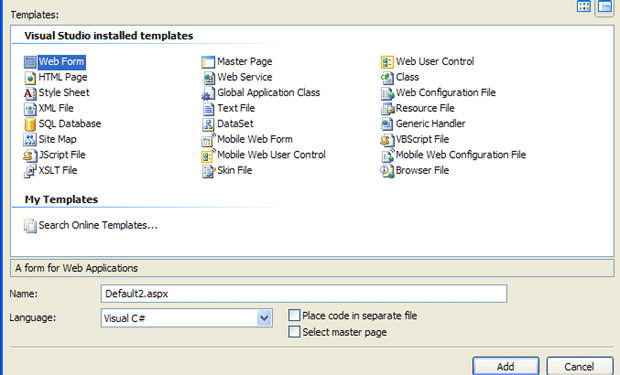Click the Search Online Templates icon
Viewport: 620px width, 375px height.
[x=30, y=225]
